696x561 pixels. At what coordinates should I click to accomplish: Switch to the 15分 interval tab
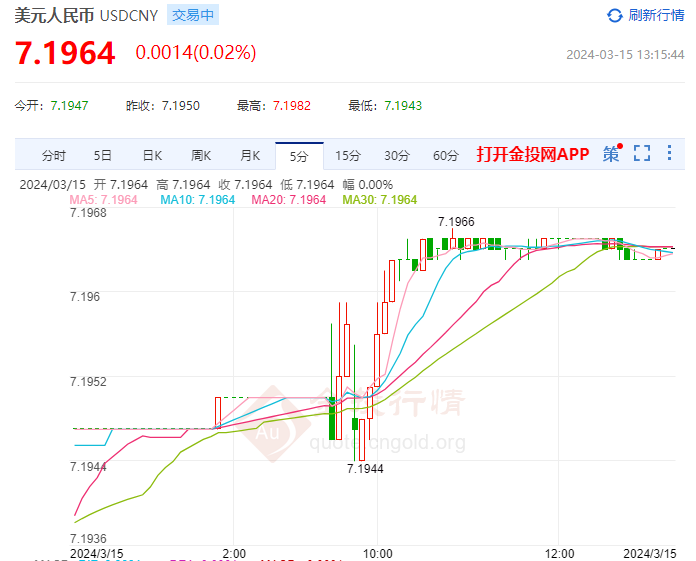(x=348, y=156)
